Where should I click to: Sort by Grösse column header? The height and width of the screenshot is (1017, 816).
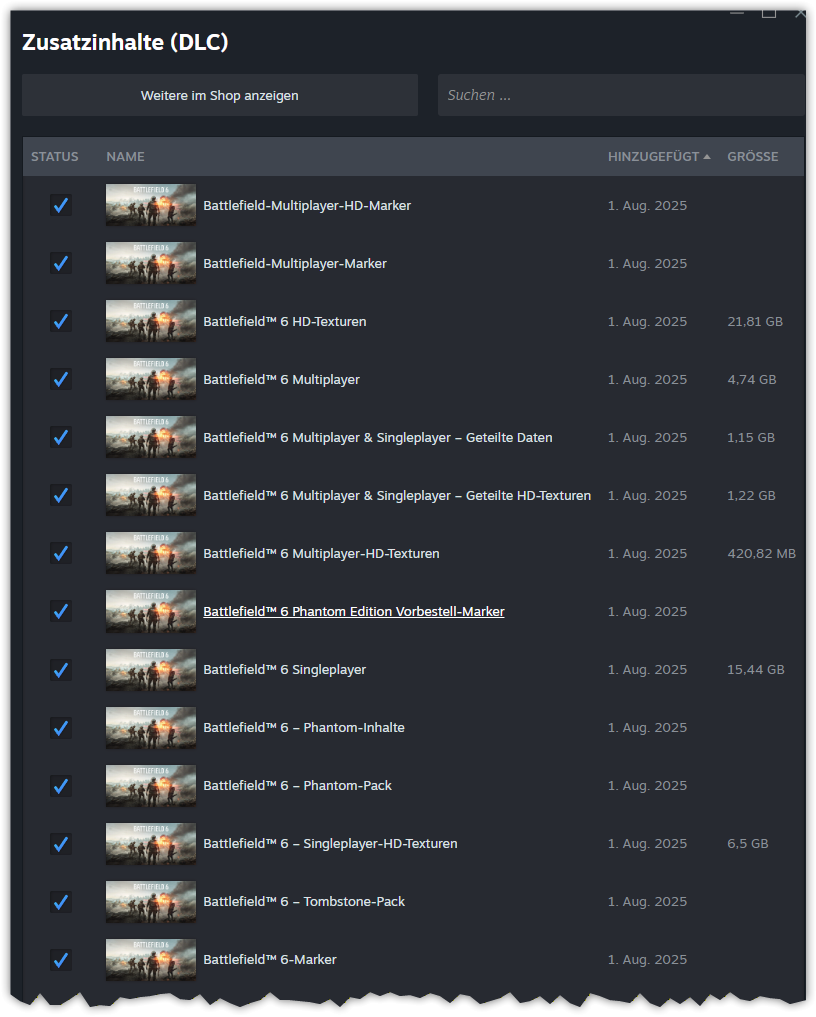coord(752,157)
